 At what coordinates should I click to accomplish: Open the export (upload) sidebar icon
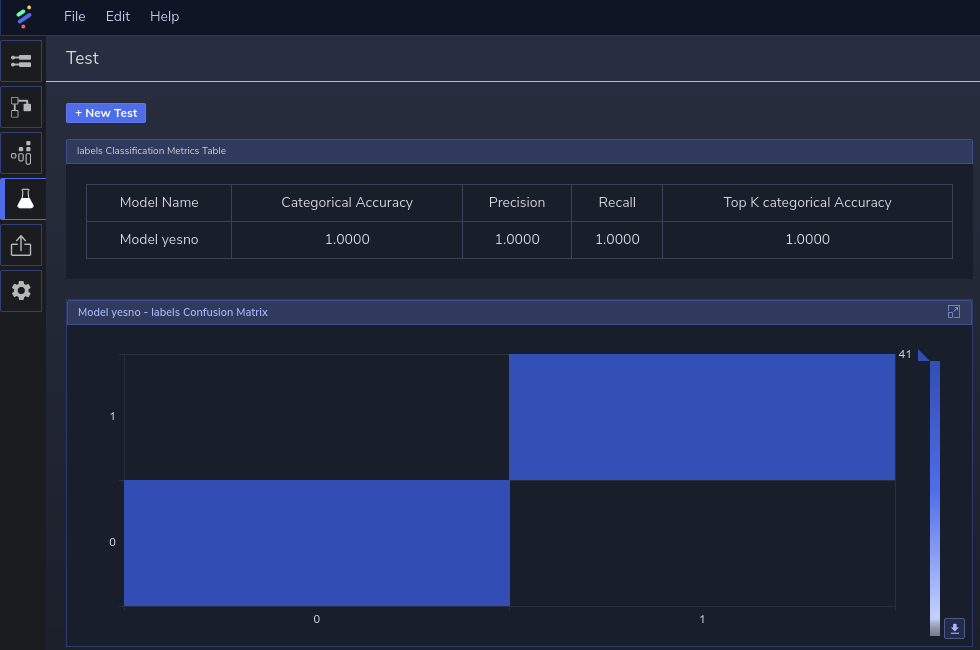[x=21, y=245]
